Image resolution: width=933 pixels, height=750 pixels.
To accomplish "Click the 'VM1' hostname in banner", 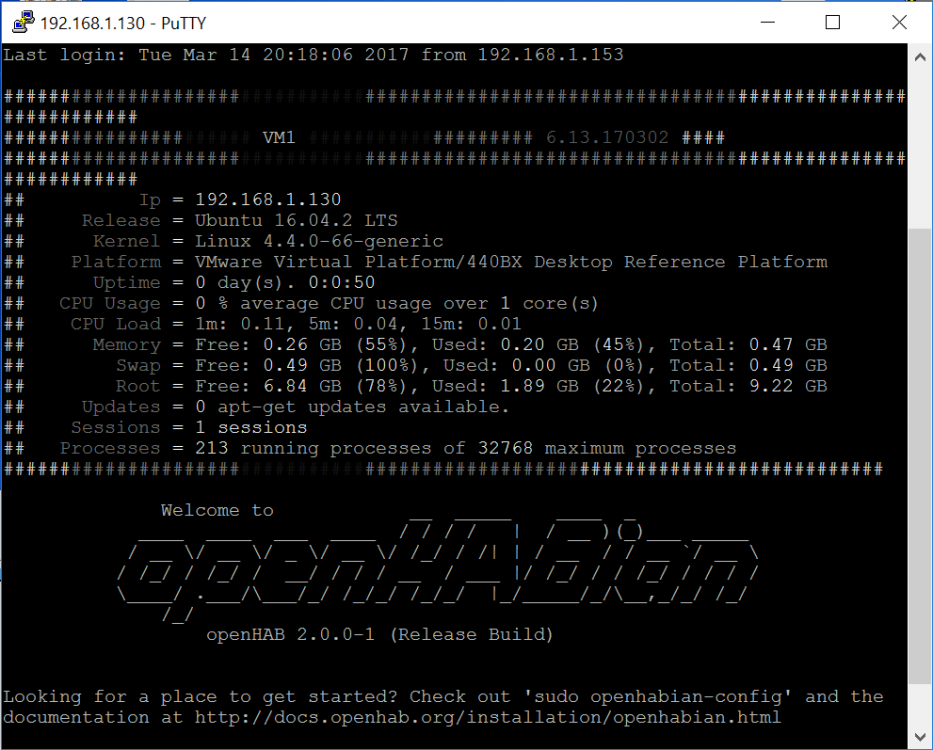I will [279, 138].
